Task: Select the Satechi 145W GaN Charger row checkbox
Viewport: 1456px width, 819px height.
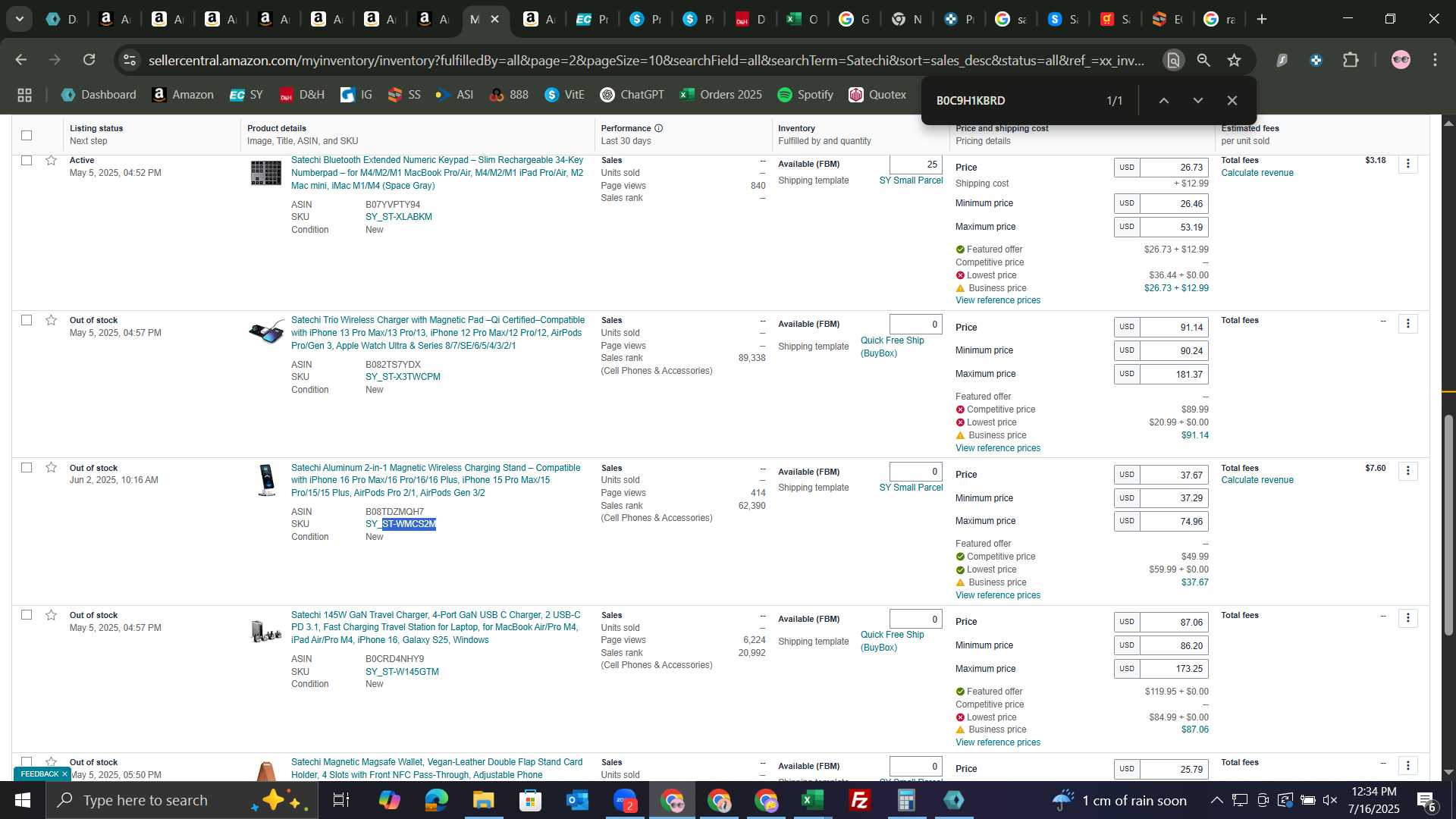Action: (x=27, y=614)
